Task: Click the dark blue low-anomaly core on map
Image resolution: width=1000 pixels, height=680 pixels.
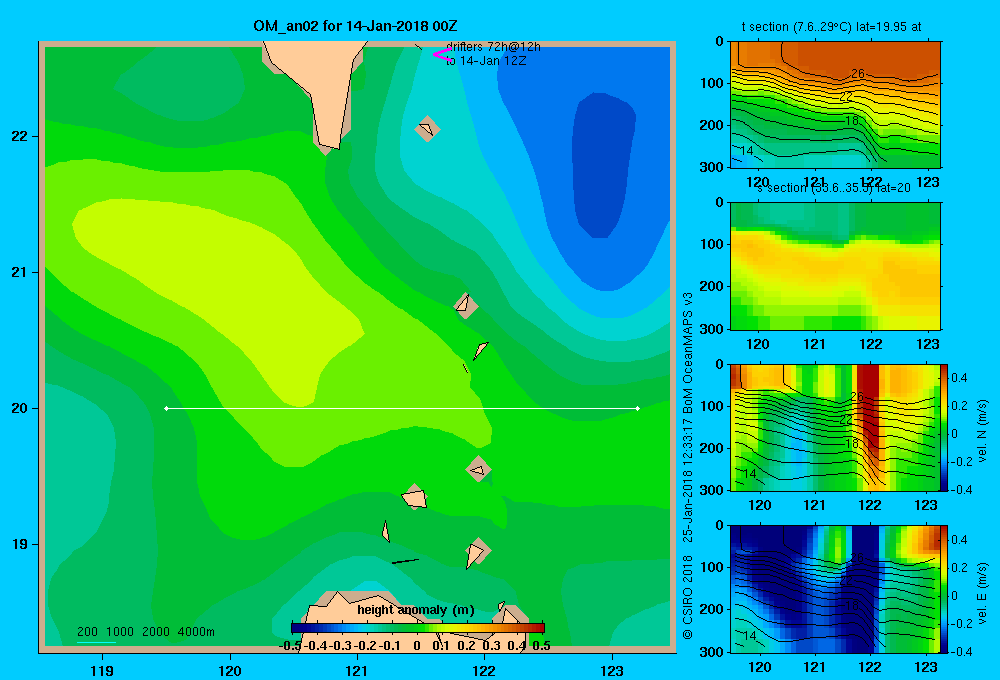Action: [603, 166]
